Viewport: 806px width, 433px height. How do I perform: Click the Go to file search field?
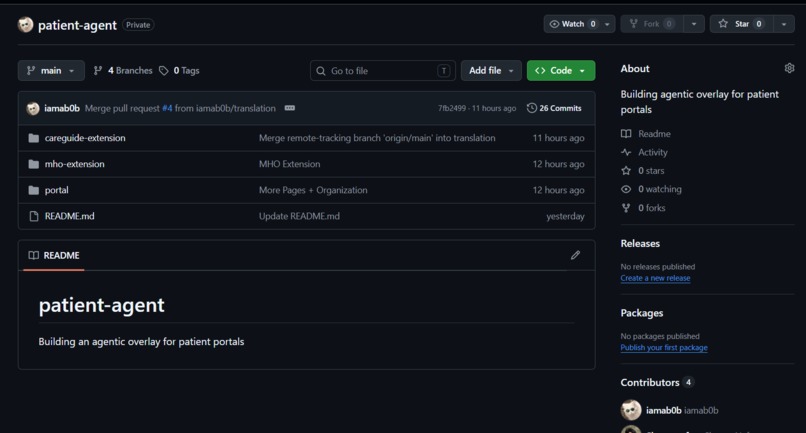pyautogui.click(x=383, y=70)
